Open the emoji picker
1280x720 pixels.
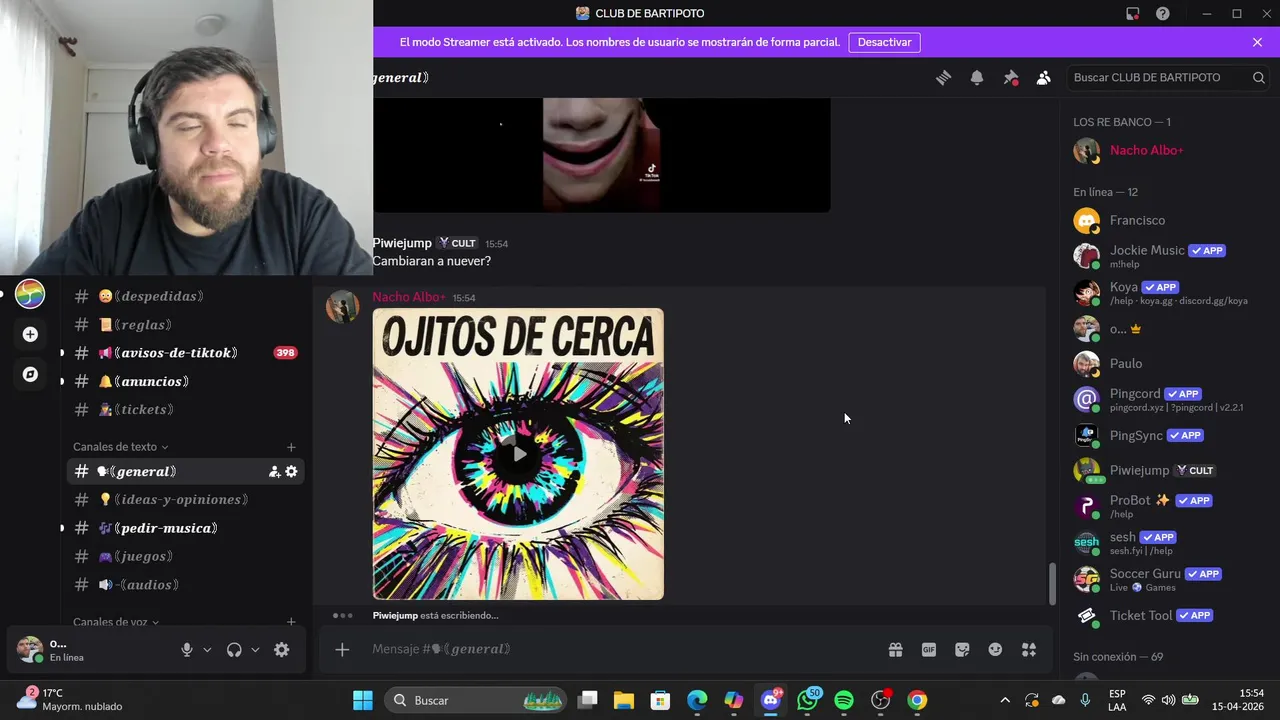(x=995, y=650)
